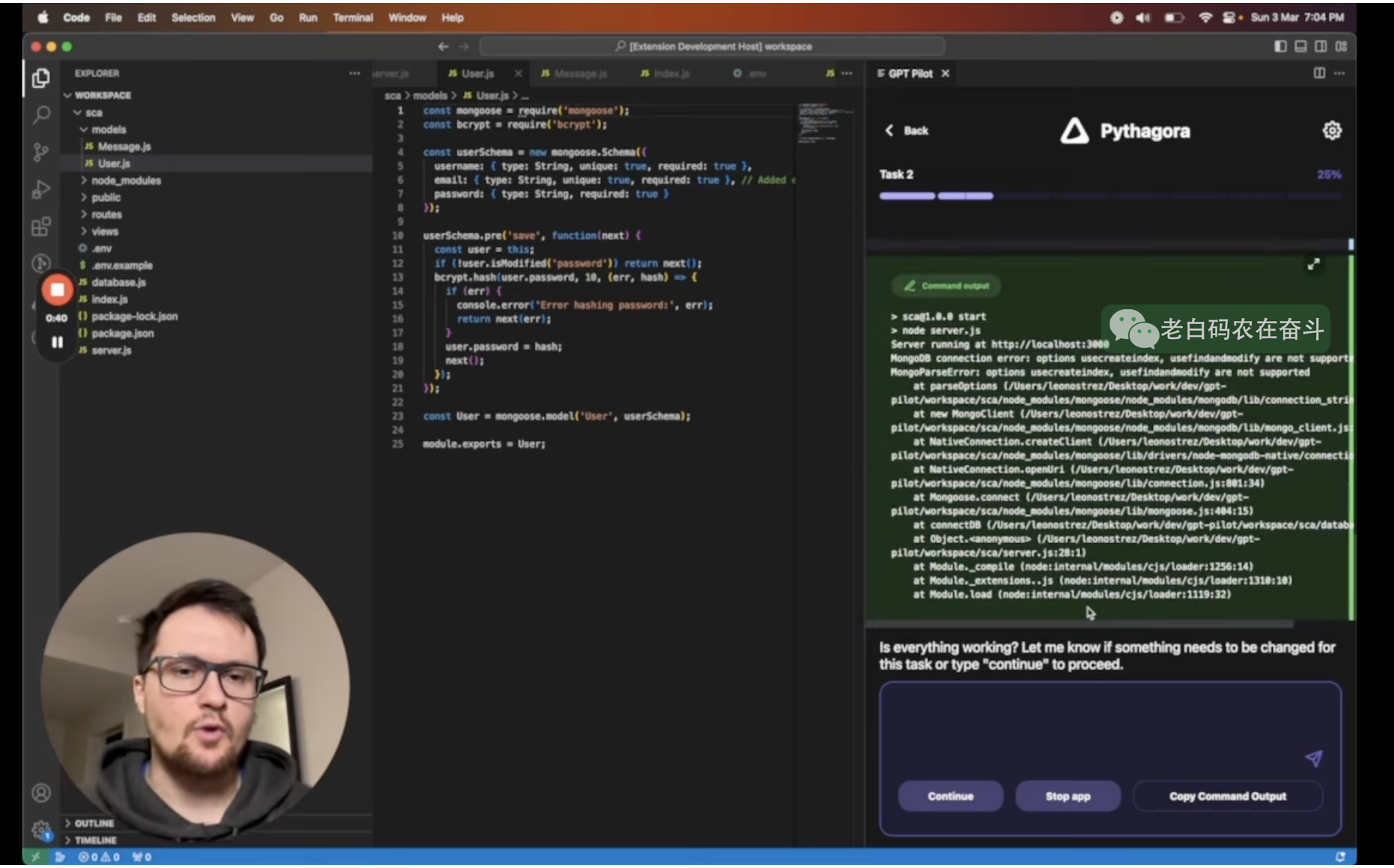
Task: Expand command output with arrows icon
Action: tap(1313, 264)
